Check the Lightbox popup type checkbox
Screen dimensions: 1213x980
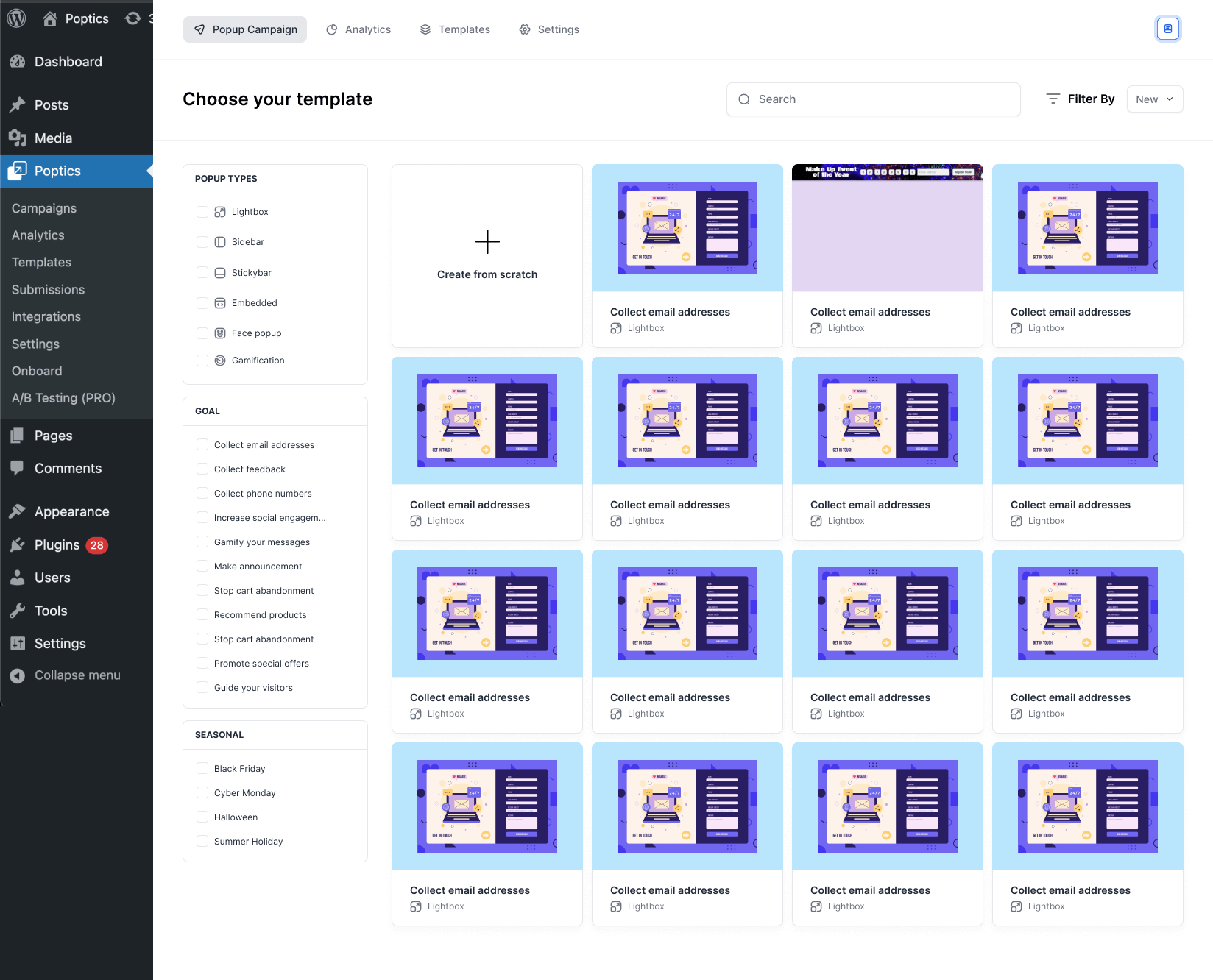click(202, 212)
